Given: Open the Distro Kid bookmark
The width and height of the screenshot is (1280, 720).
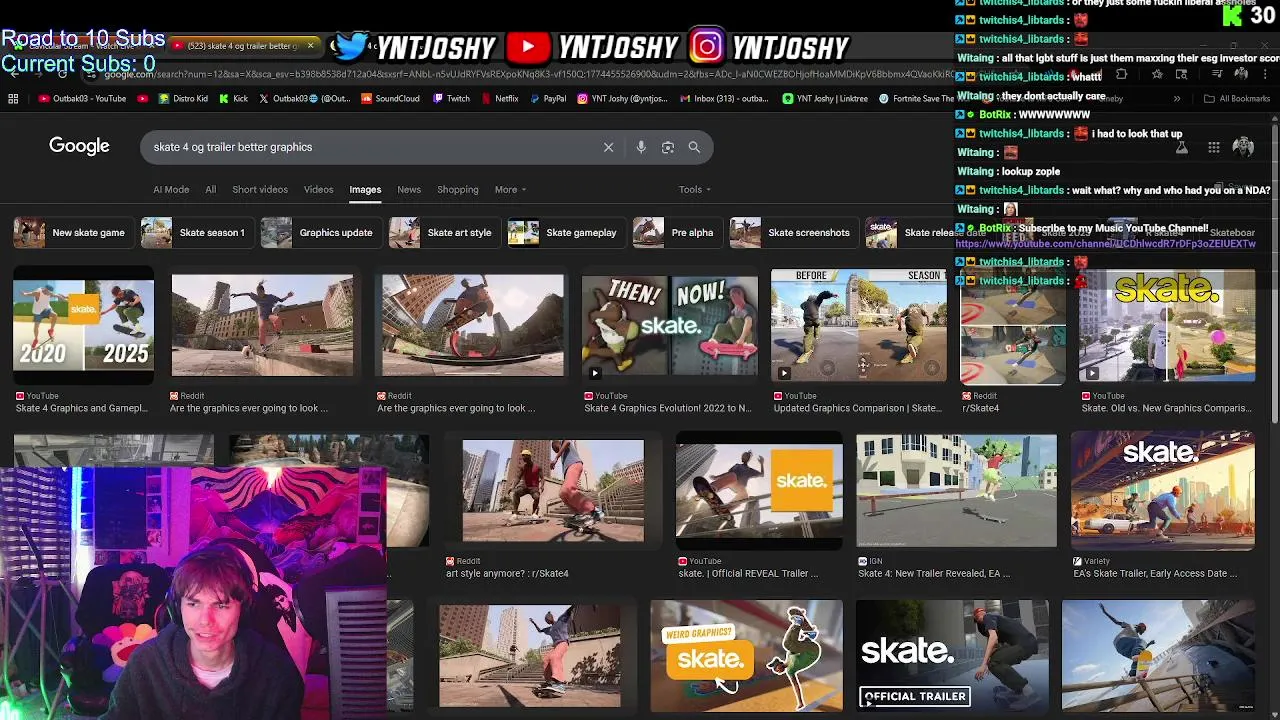Looking at the screenshot, I should tap(183, 99).
